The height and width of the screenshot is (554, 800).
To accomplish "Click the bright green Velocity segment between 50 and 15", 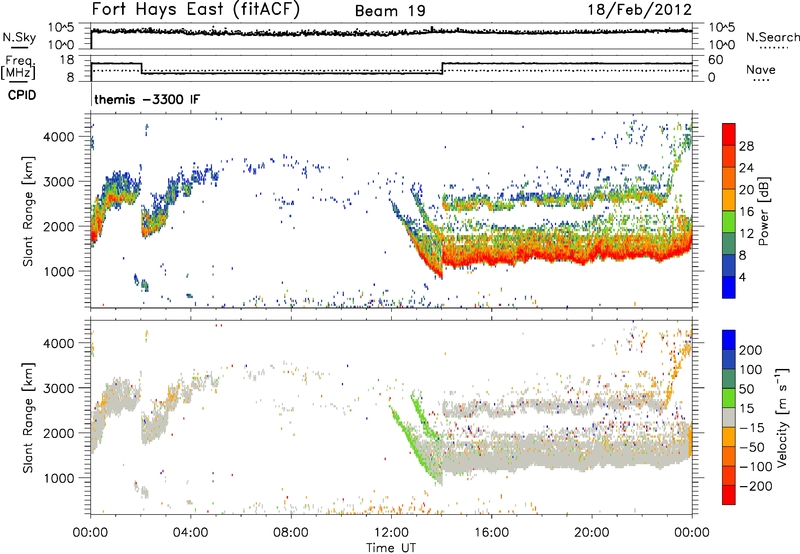I will (x=729, y=398).
